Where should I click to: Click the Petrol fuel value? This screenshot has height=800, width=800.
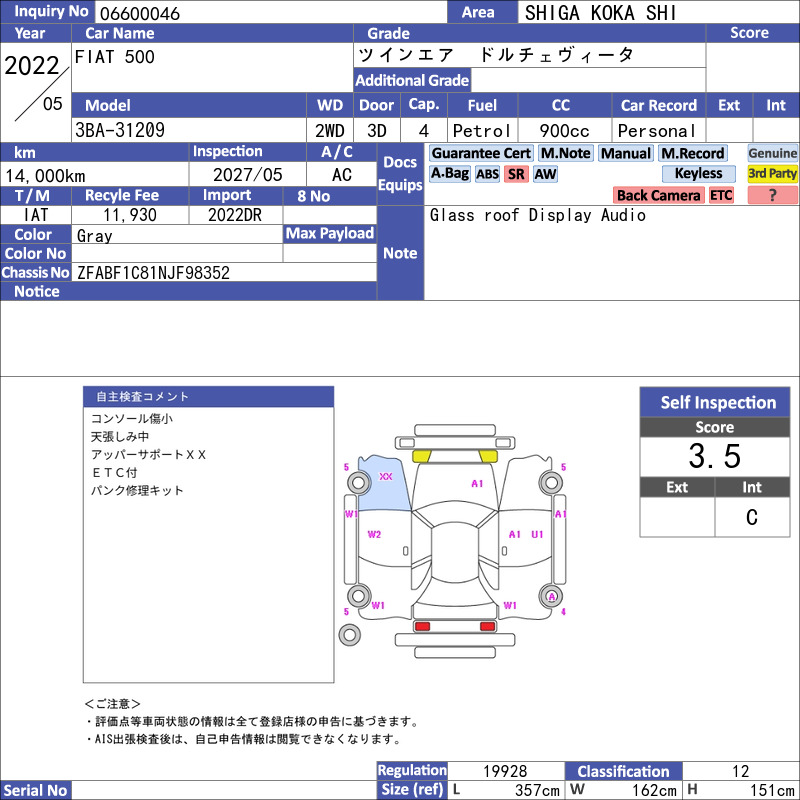click(x=482, y=131)
